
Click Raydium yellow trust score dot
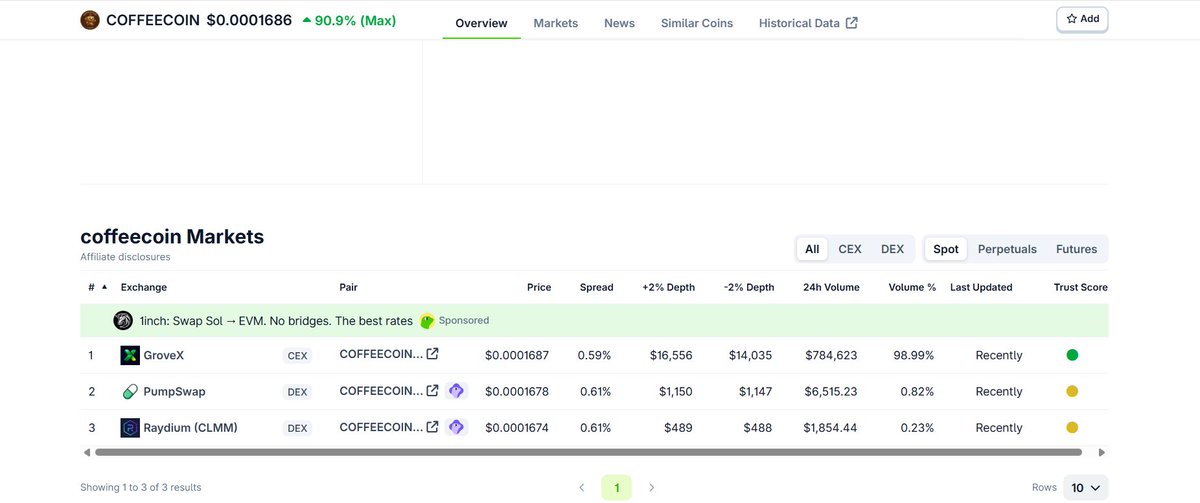point(1072,427)
